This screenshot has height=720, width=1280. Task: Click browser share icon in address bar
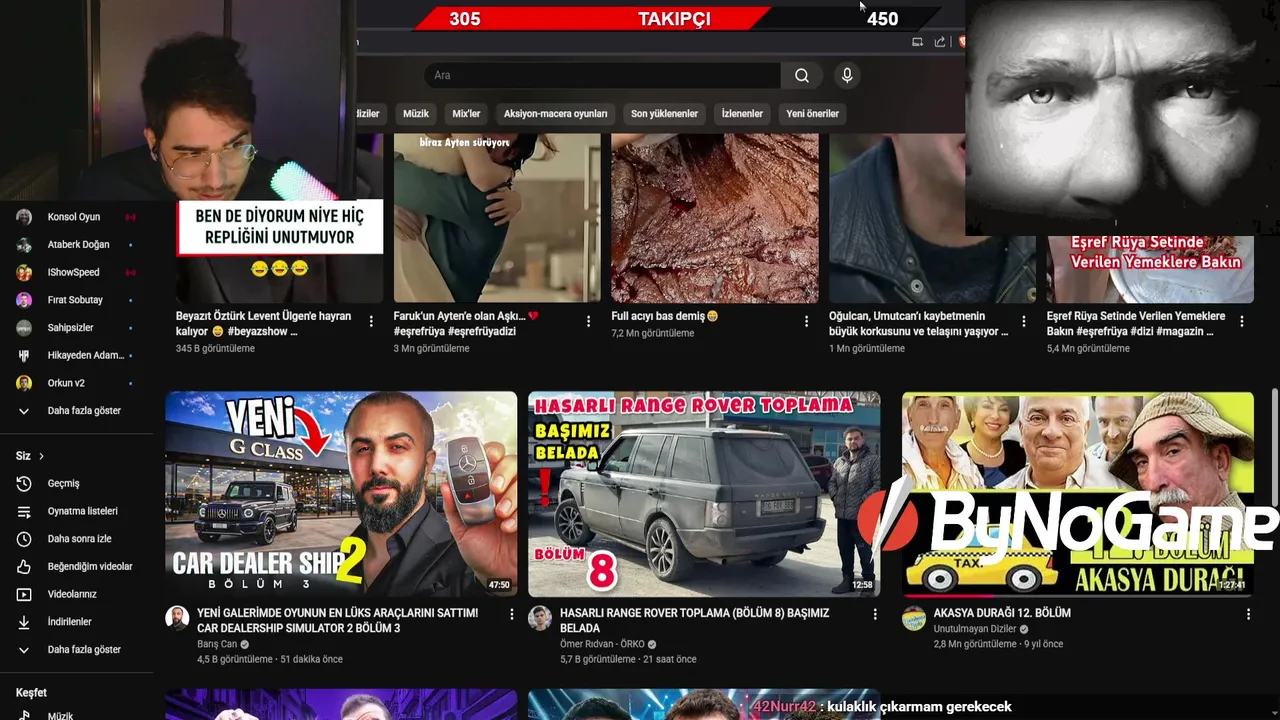pyautogui.click(x=940, y=42)
